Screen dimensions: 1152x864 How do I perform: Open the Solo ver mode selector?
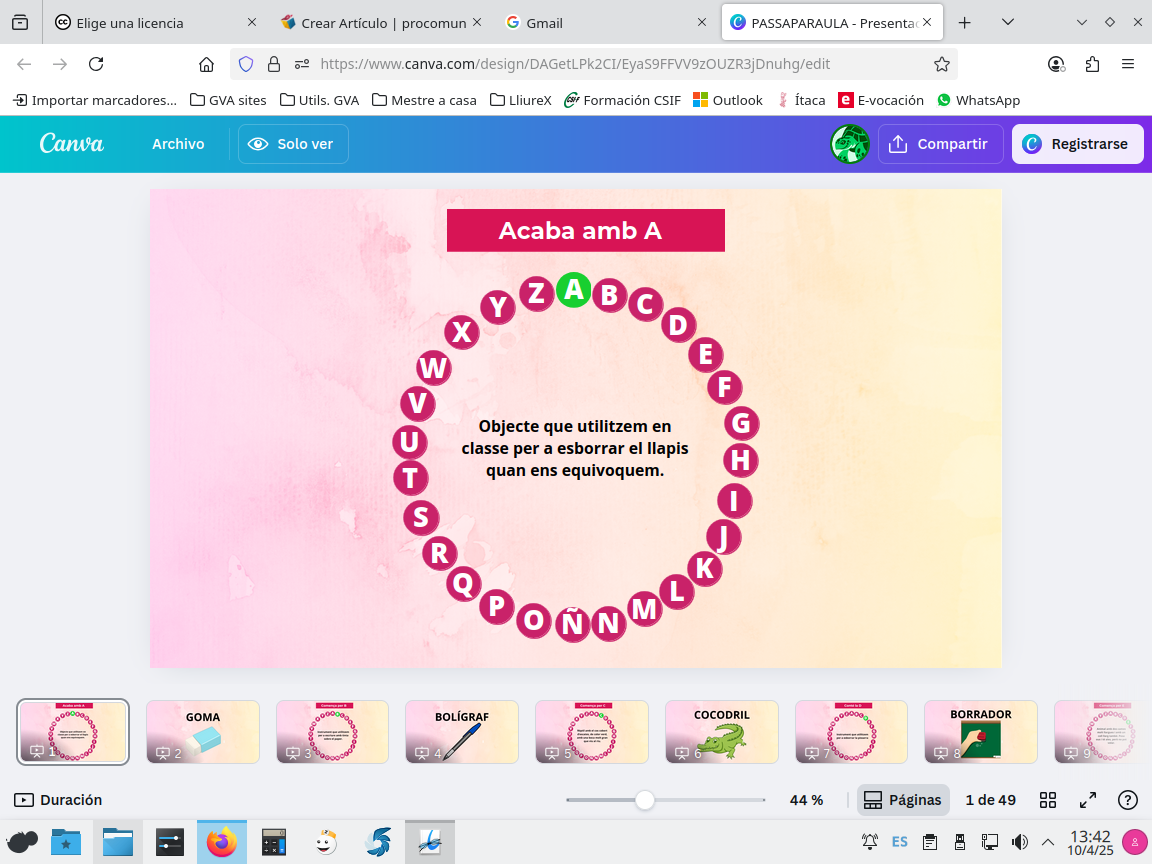coord(293,144)
